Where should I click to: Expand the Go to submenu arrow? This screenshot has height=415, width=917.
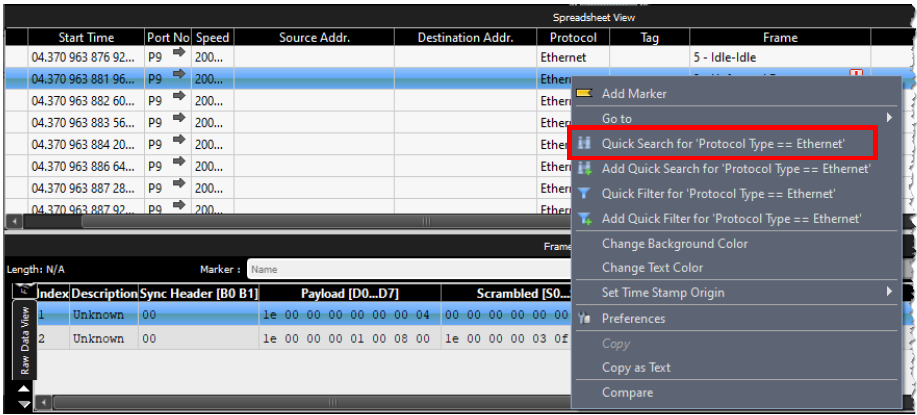890,118
